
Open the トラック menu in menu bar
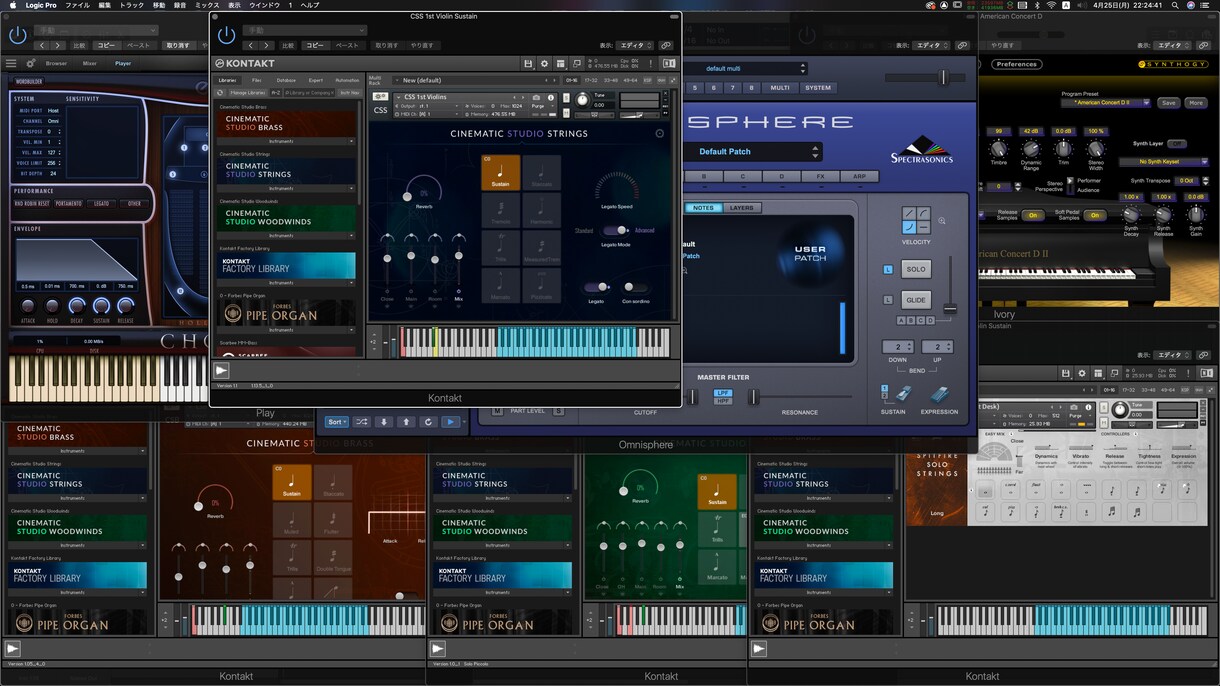[x=132, y=5]
